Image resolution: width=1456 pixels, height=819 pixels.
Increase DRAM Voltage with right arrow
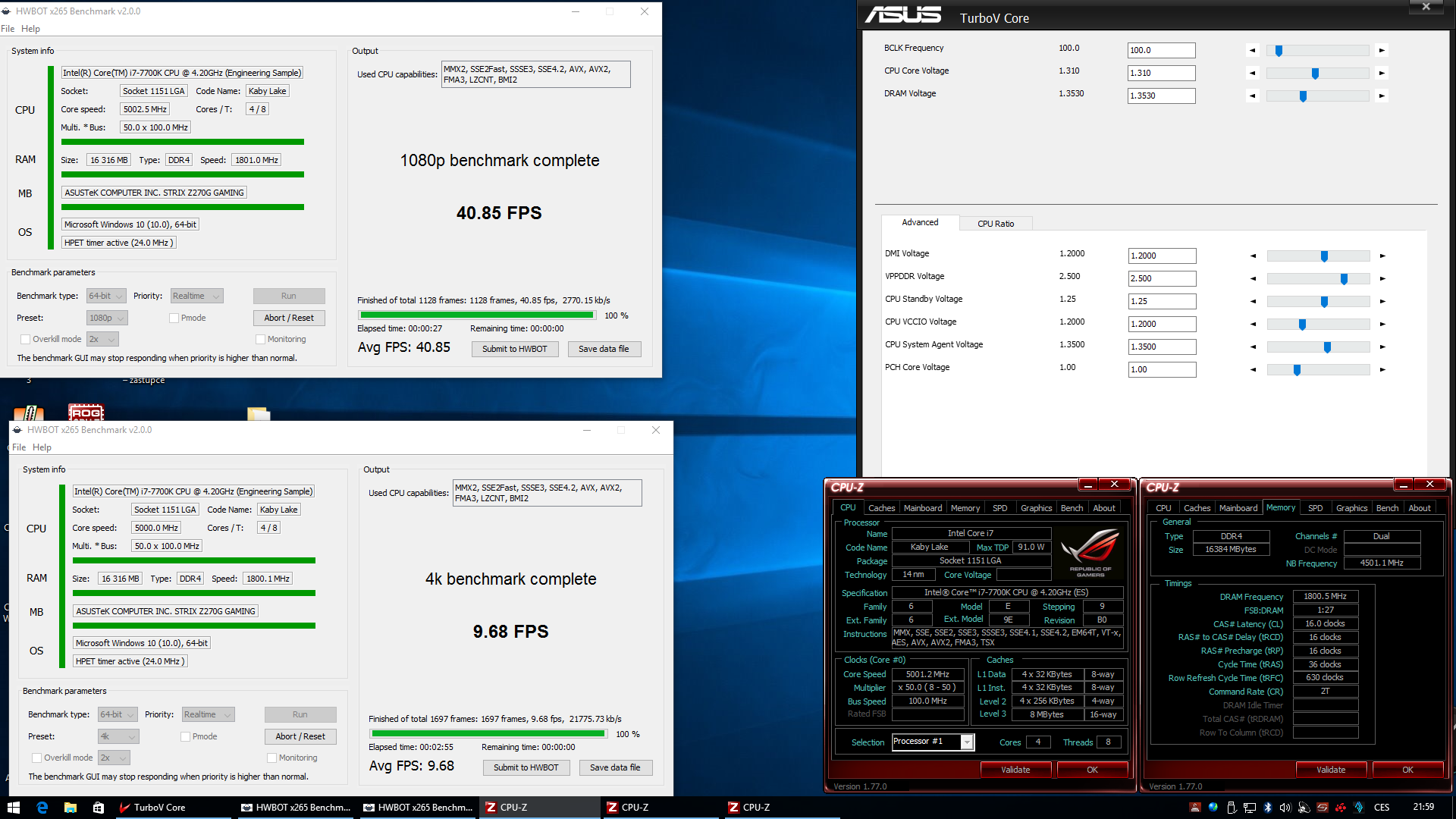1382,96
